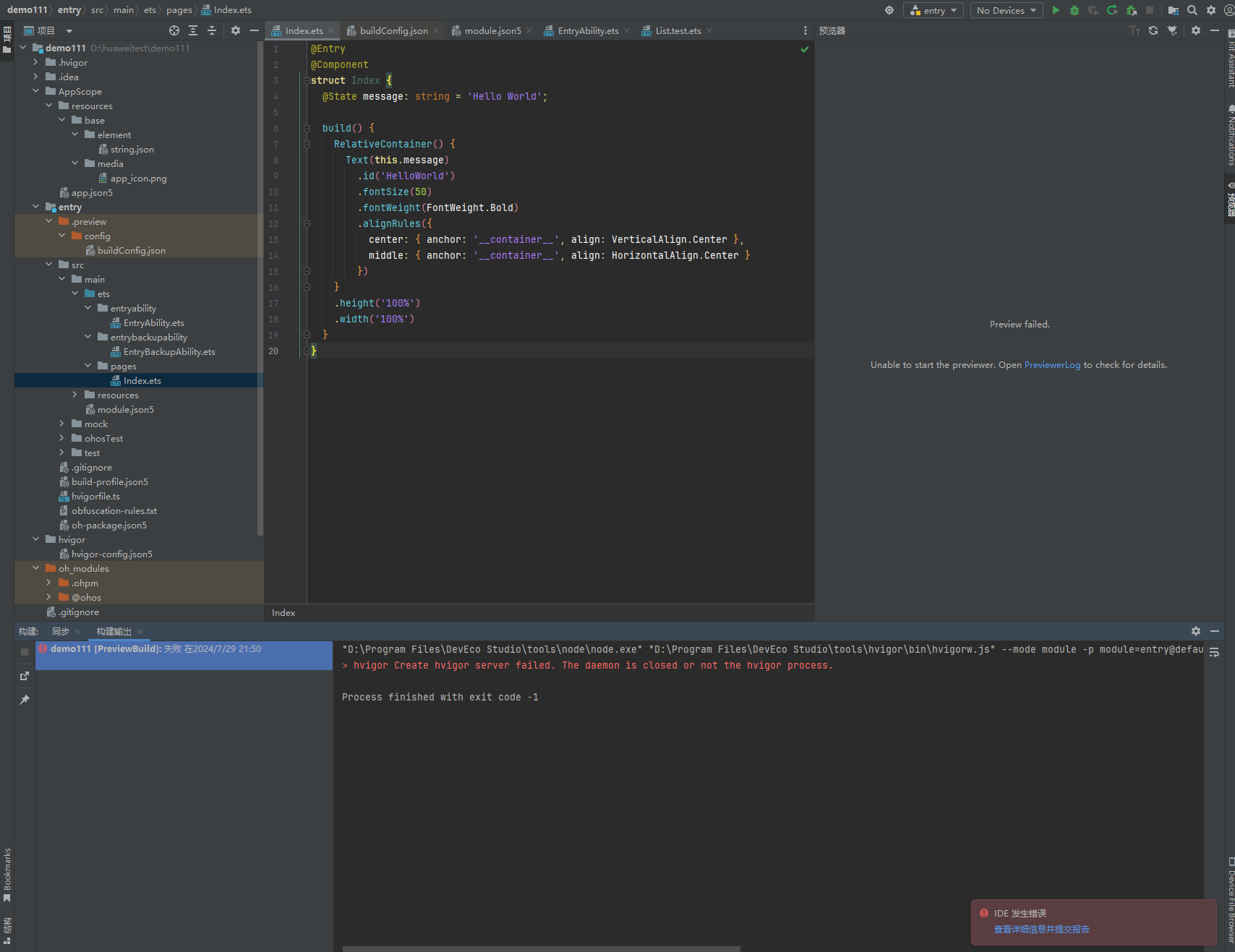Expand the .hvigor folder
Screen dimensions: 1235x952
[x=35, y=62]
